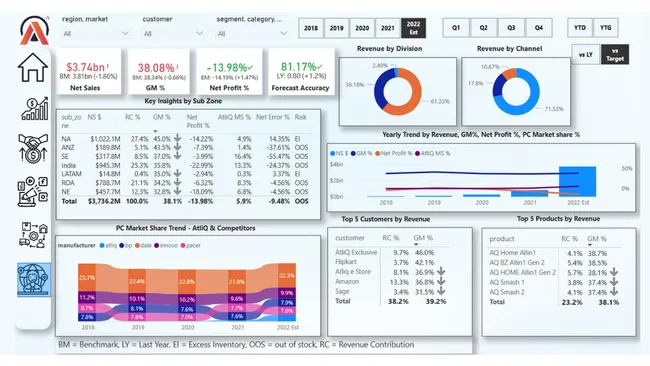Viewport: 650px width, 366px height.
Task: Click the pacer legend entry
Action: [x=191, y=245]
